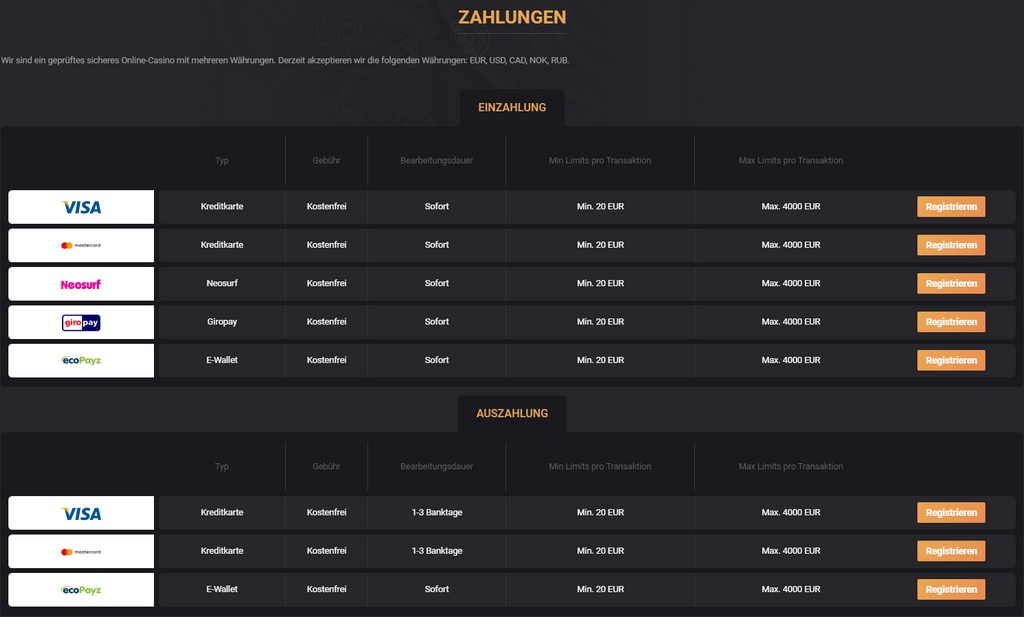Image resolution: width=1024 pixels, height=617 pixels.
Task: Click the Gebühr header in the Einzahlung table
Action: coord(326,161)
